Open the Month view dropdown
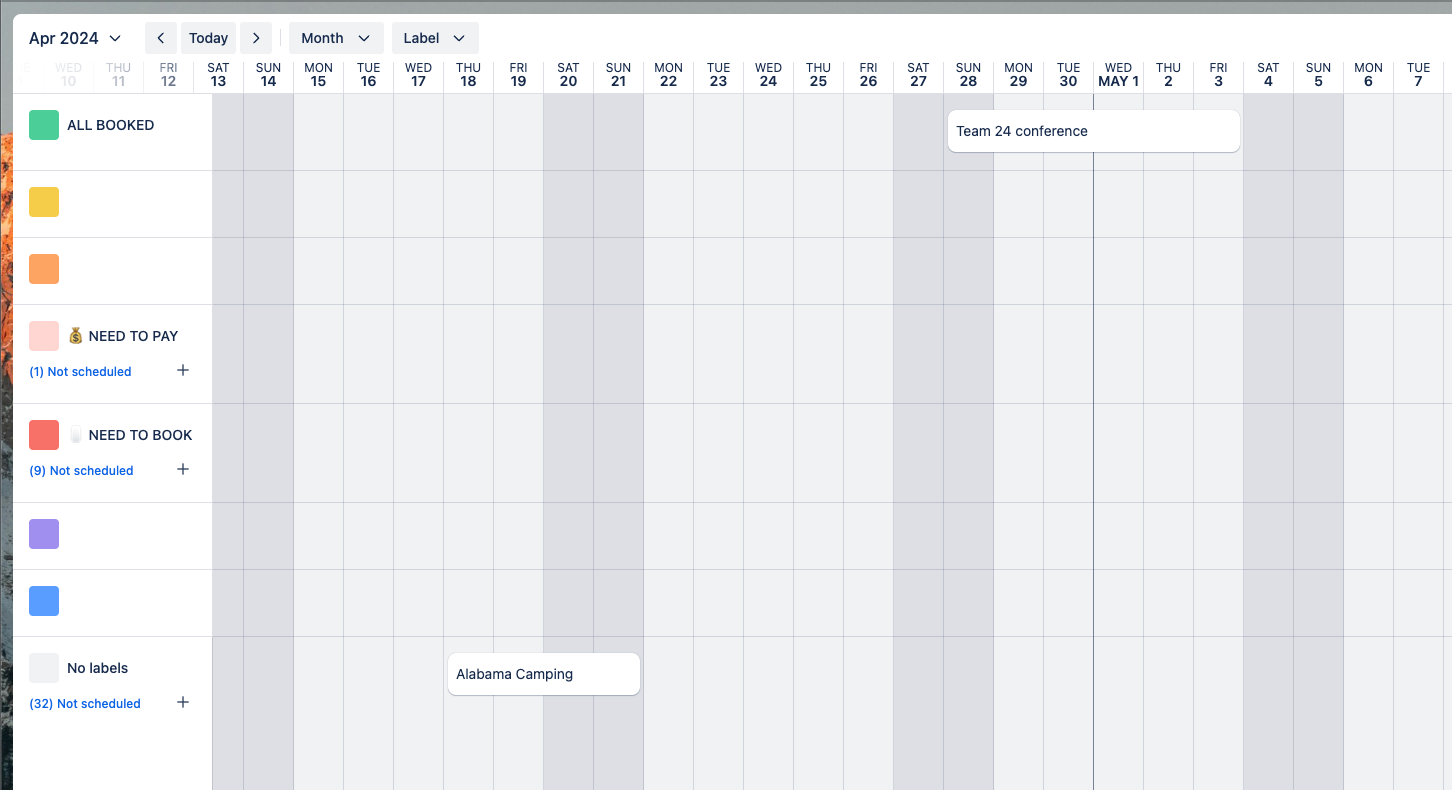 click(335, 37)
